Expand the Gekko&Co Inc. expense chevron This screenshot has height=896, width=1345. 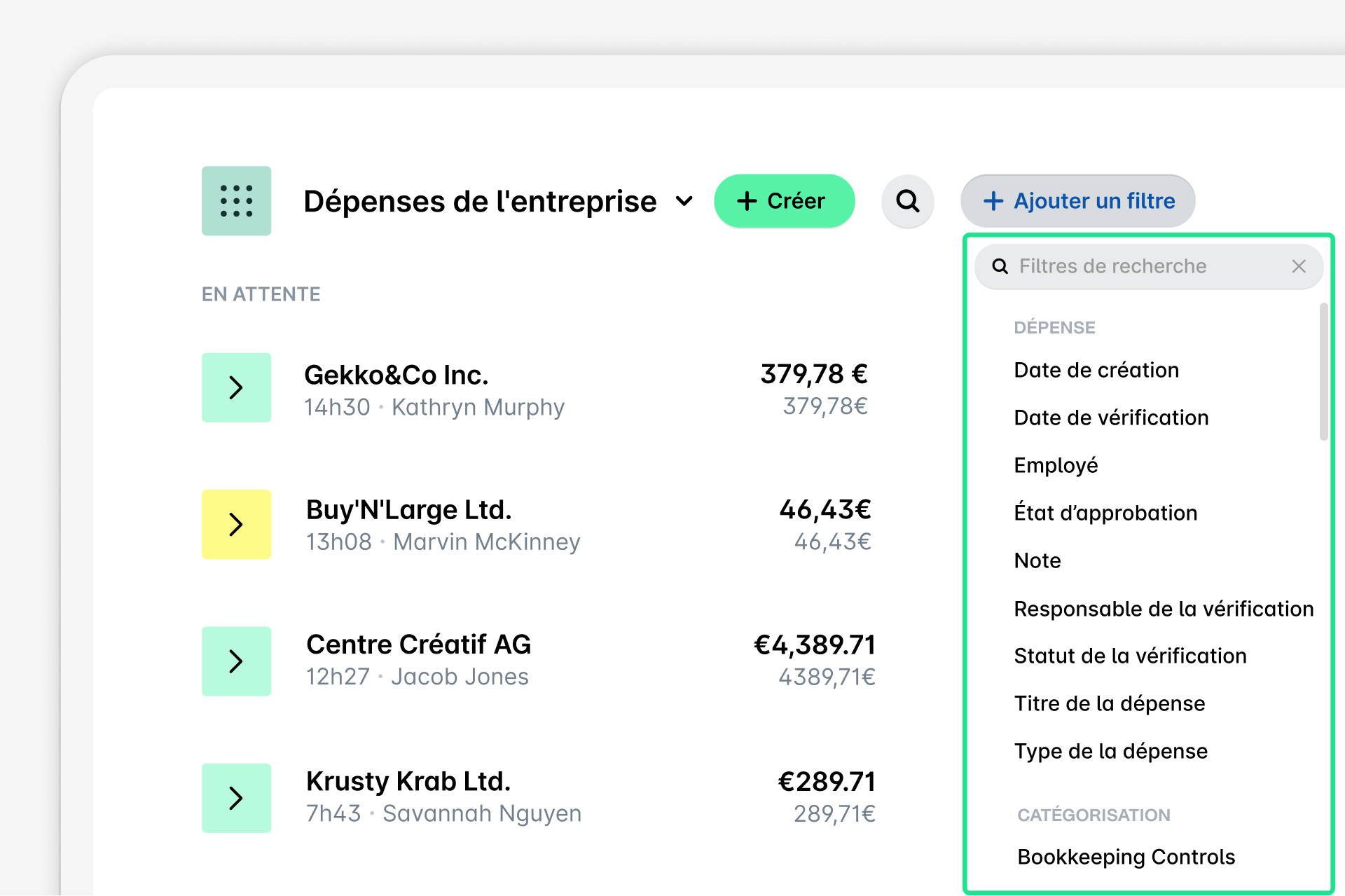[x=236, y=387]
